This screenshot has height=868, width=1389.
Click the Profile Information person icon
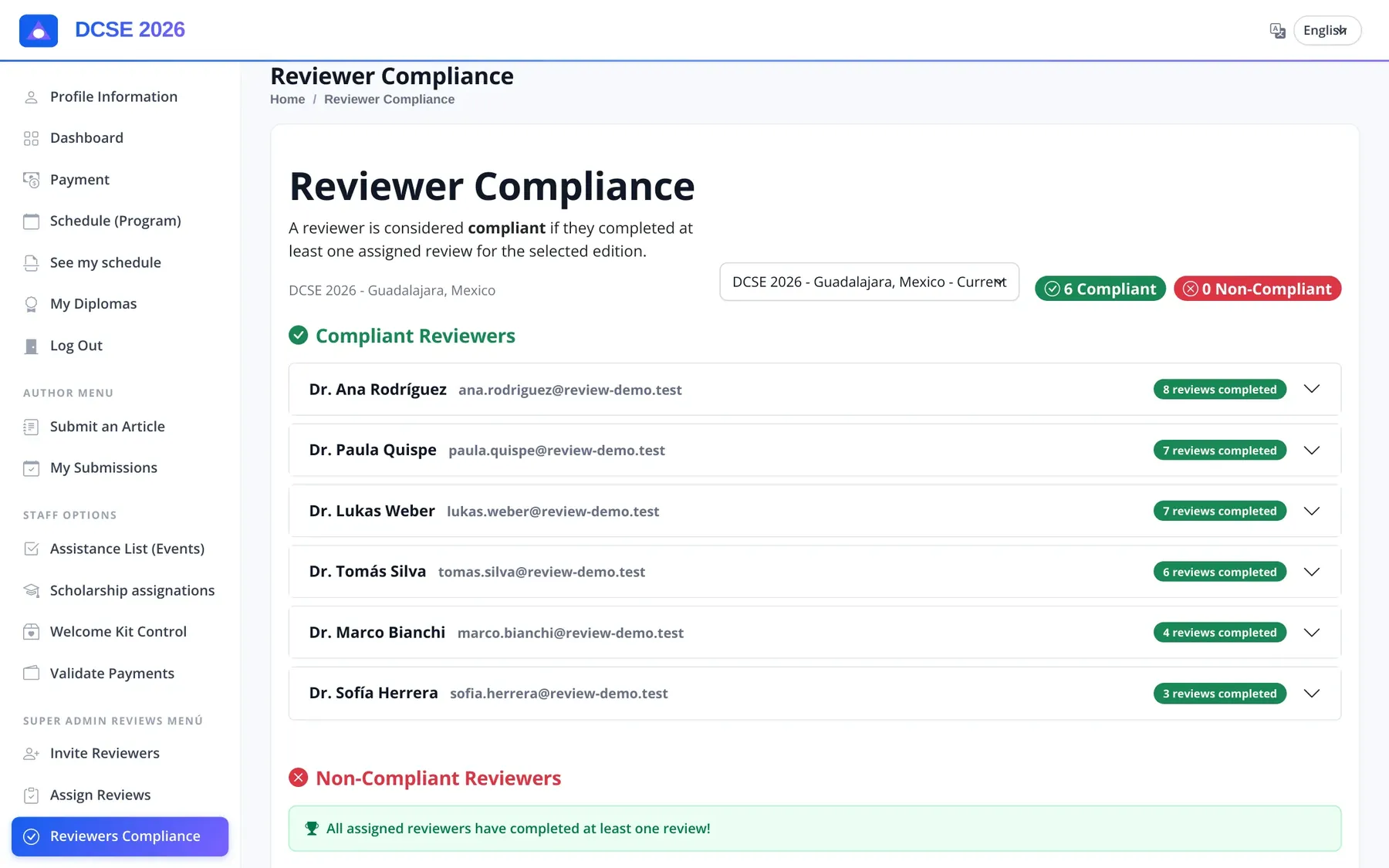pyautogui.click(x=31, y=97)
